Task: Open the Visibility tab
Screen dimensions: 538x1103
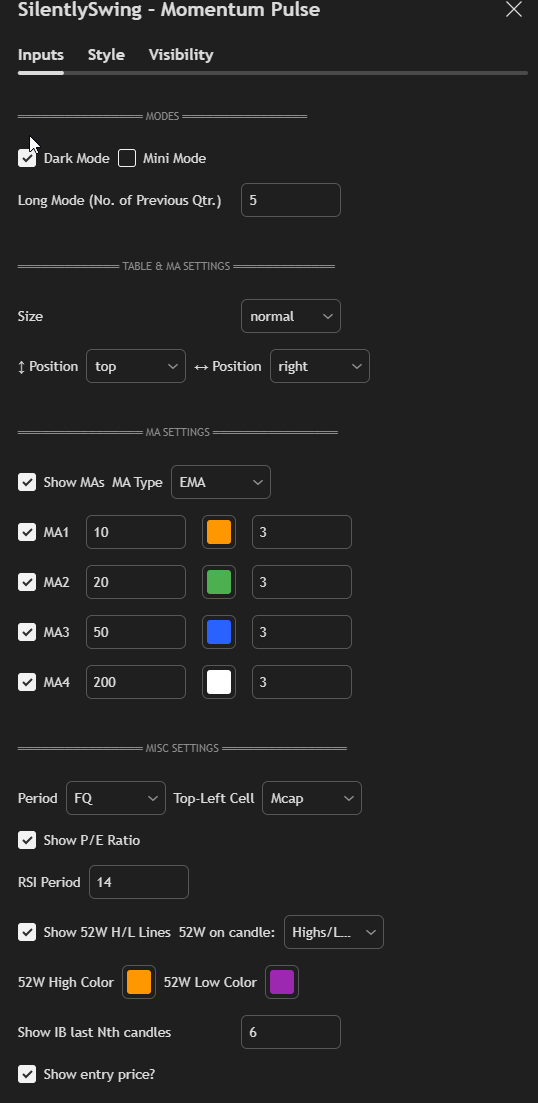Action: [x=181, y=55]
